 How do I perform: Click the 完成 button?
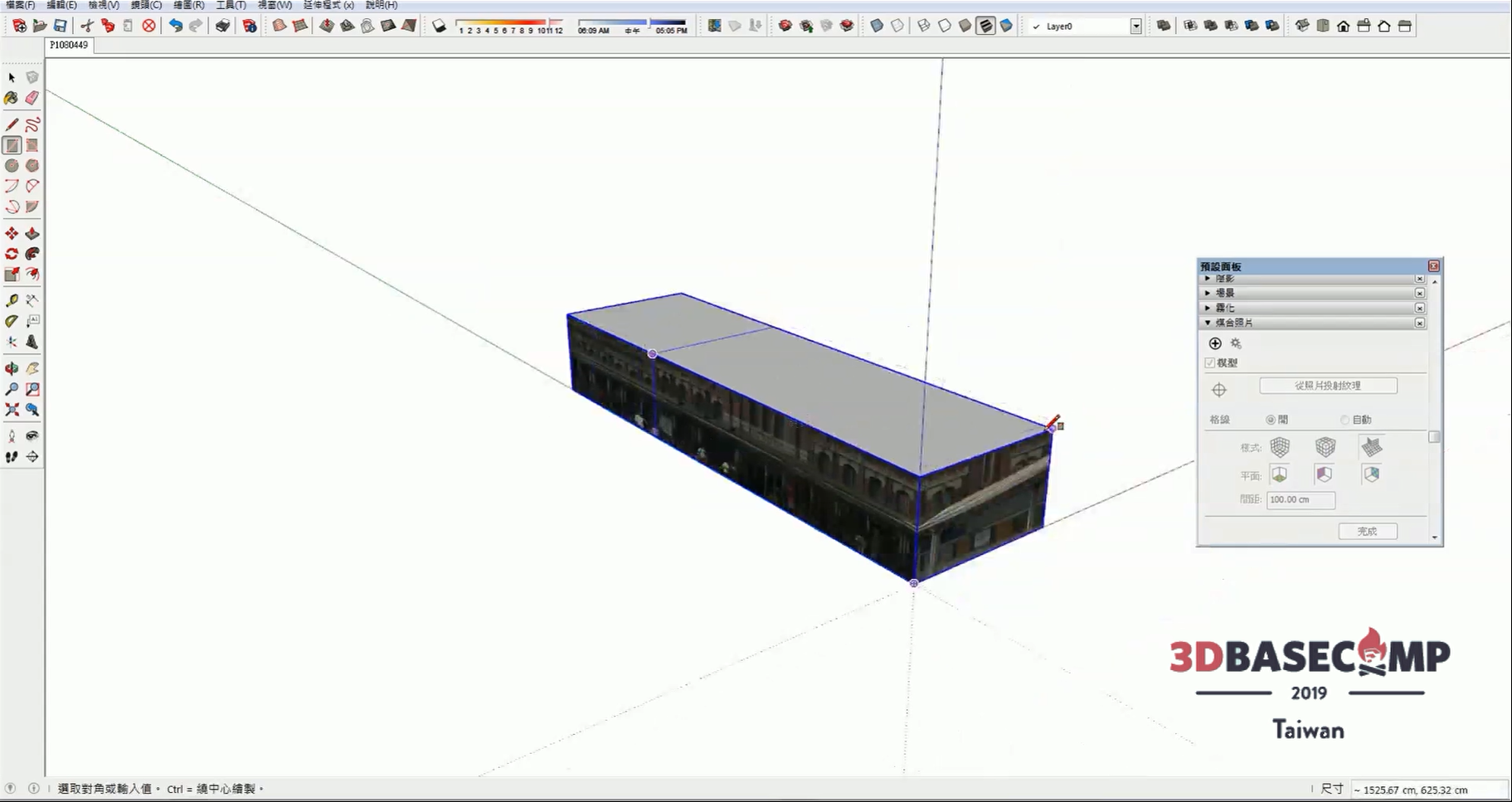(1367, 531)
